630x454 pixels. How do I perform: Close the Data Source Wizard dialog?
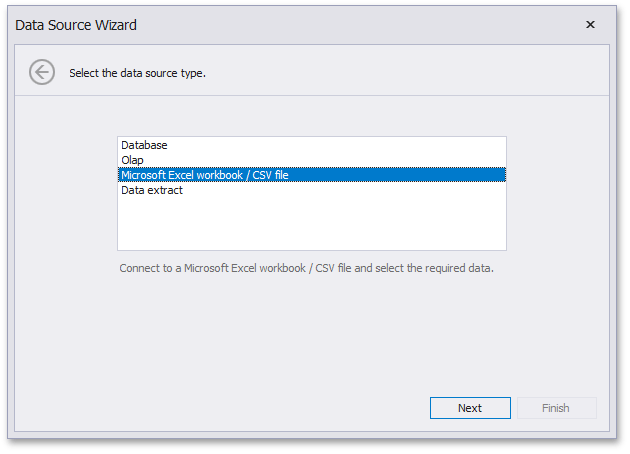point(590,25)
